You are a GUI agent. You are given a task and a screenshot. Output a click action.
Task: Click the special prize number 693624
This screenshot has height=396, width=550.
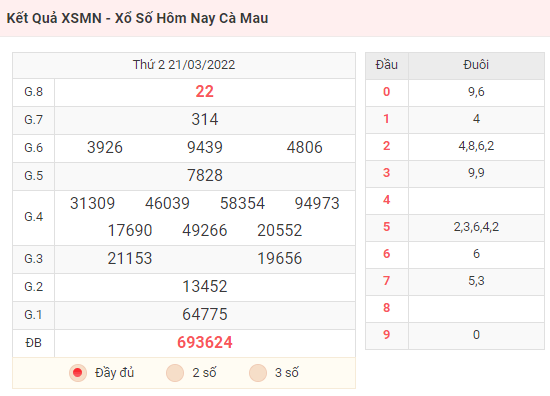click(205, 342)
